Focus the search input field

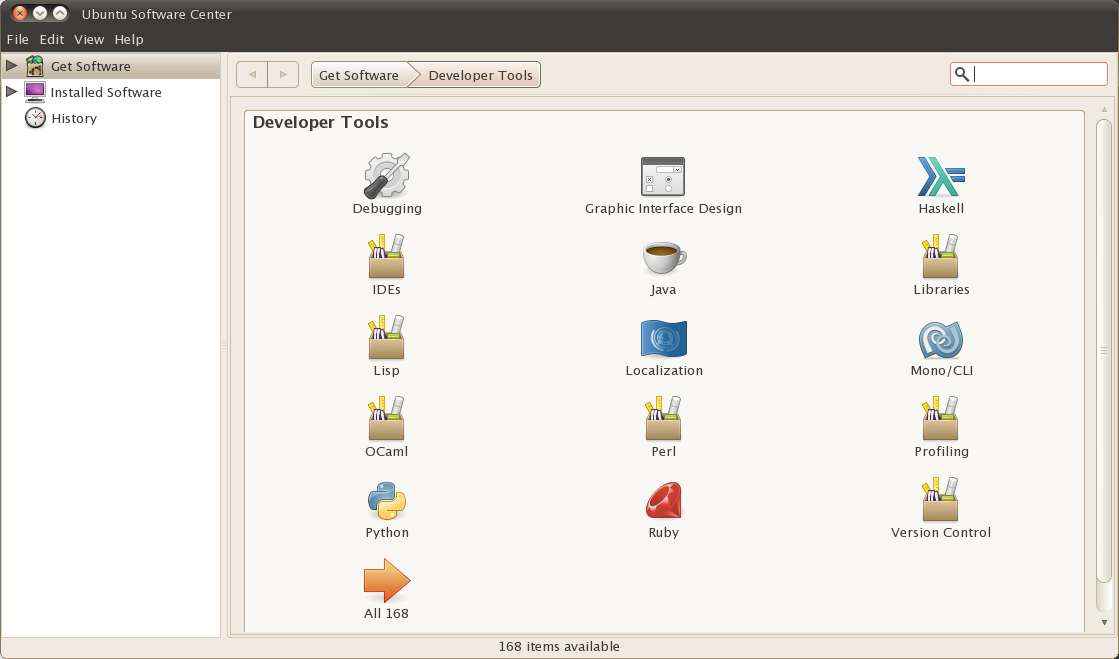pyautogui.click(x=1028, y=74)
